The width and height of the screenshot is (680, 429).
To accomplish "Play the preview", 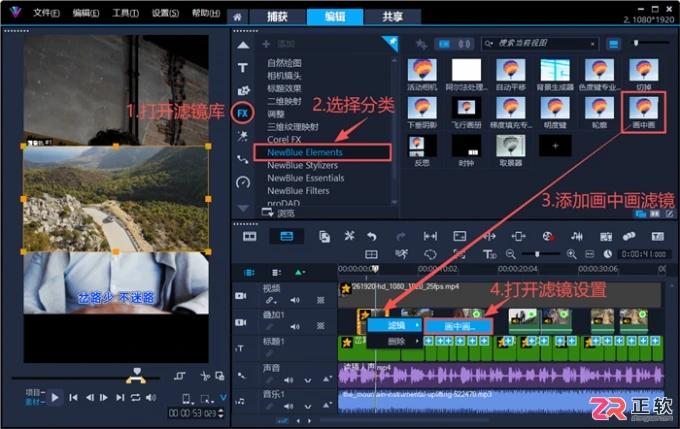I will pyautogui.click(x=55, y=397).
